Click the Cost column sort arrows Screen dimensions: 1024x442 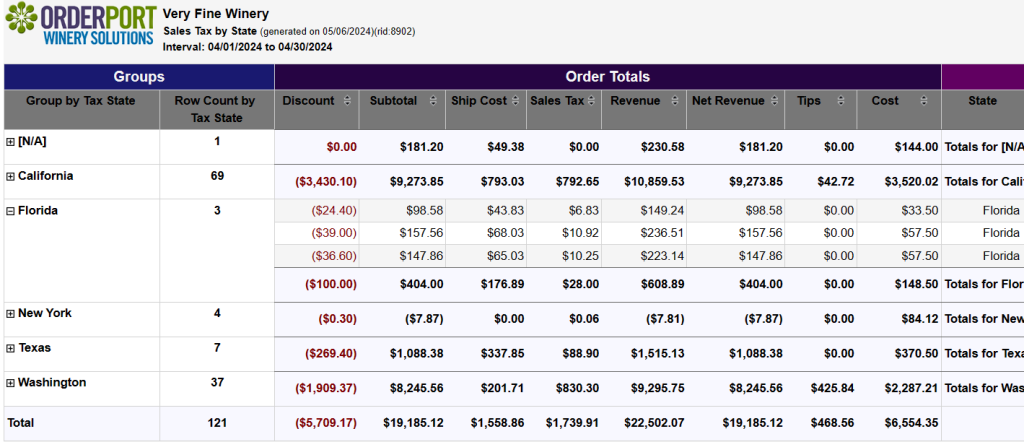pyautogui.click(x=930, y=100)
